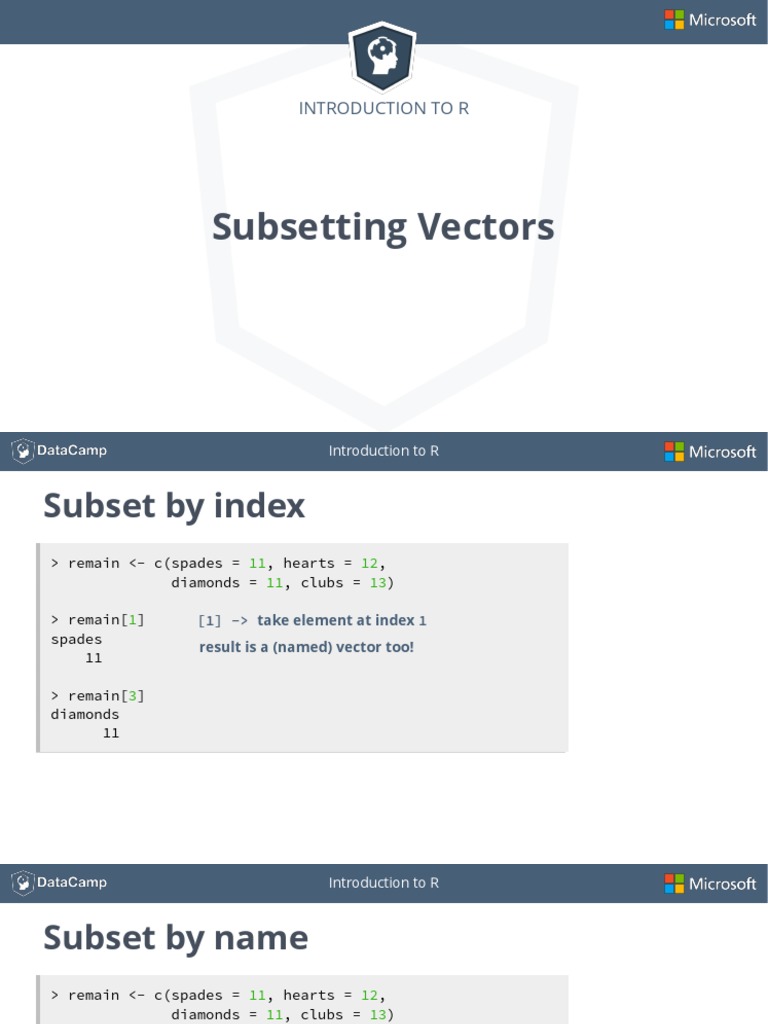Click 'result is a (named) vector too!' note
Viewport: 768px width, 1024px height.
point(306,647)
